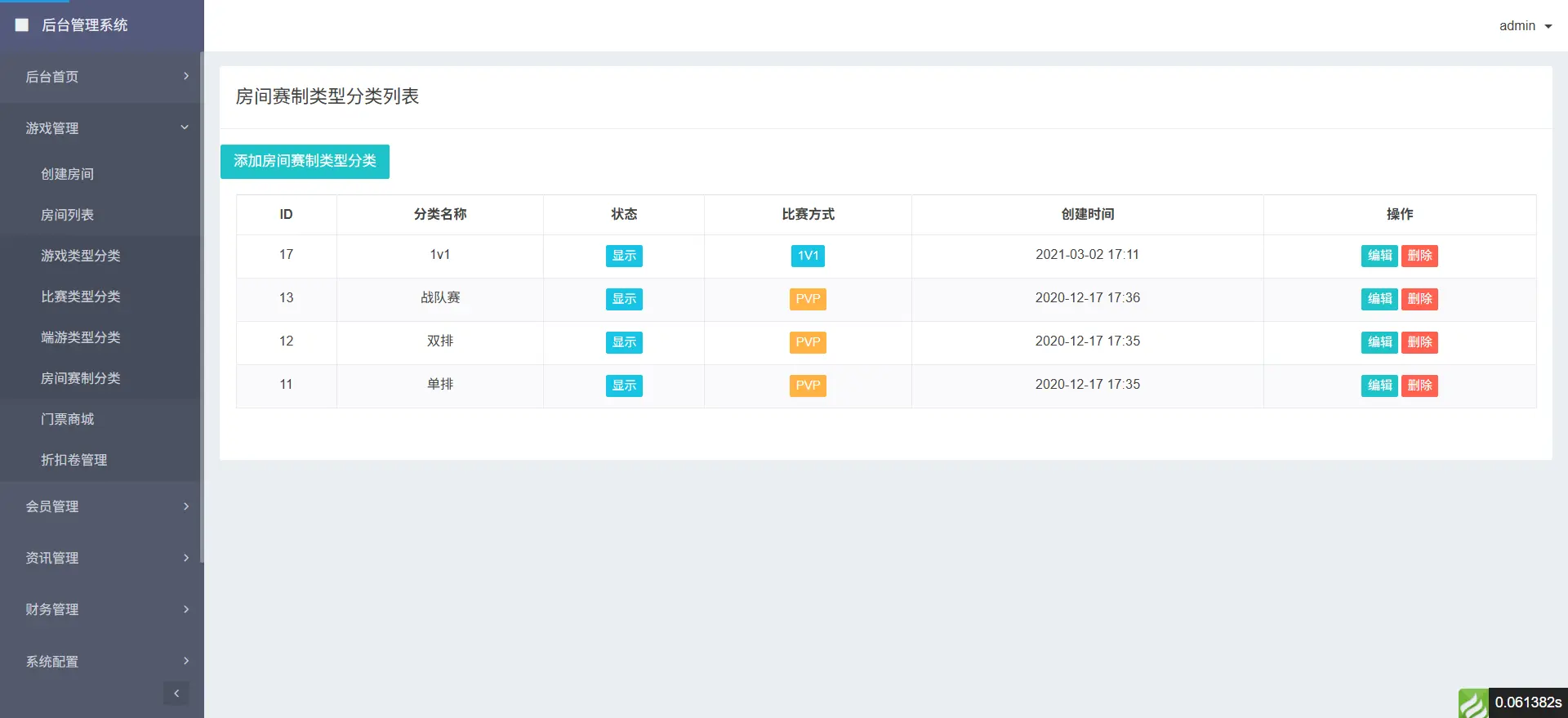1568x718 pixels.
Task: Toggle 显示 status for 单排 row
Action: tap(624, 386)
